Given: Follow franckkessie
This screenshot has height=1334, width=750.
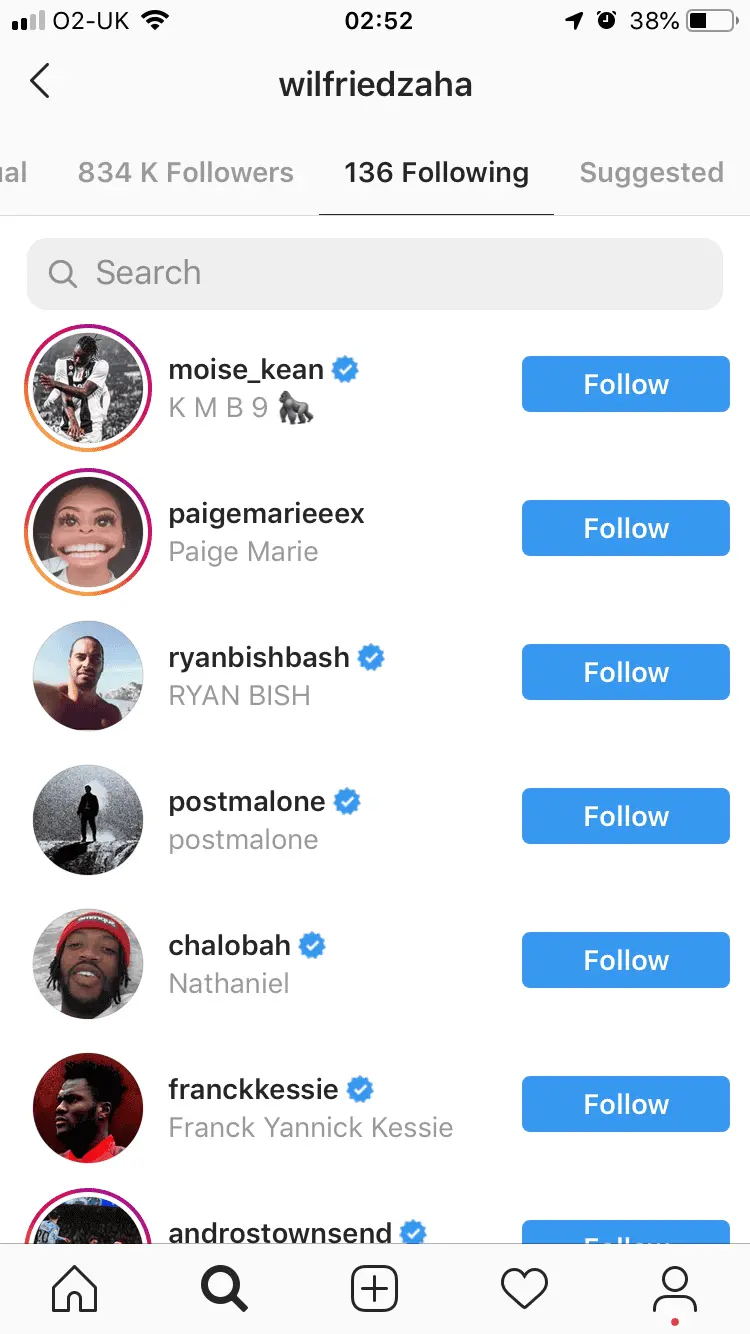Looking at the screenshot, I should (x=626, y=1104).
